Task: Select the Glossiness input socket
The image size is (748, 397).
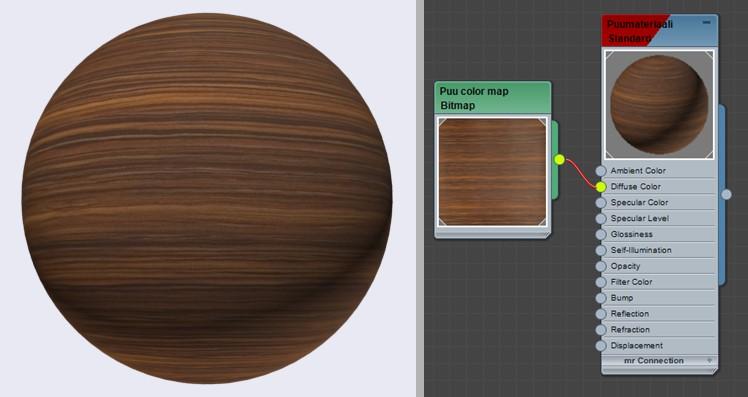Action: pyautogui.click(x=601, y=234)
